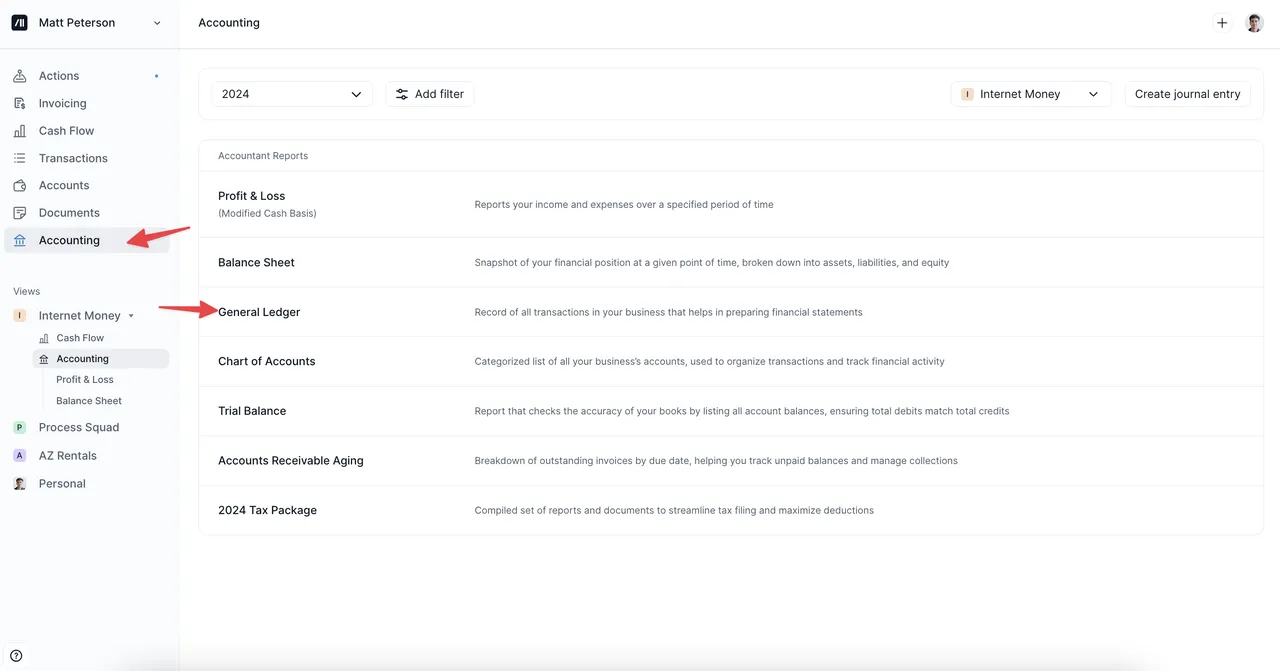1280x671 pixels.
Task: Click the Accounting bank icon in main nav
Action: tap(20, 240)
